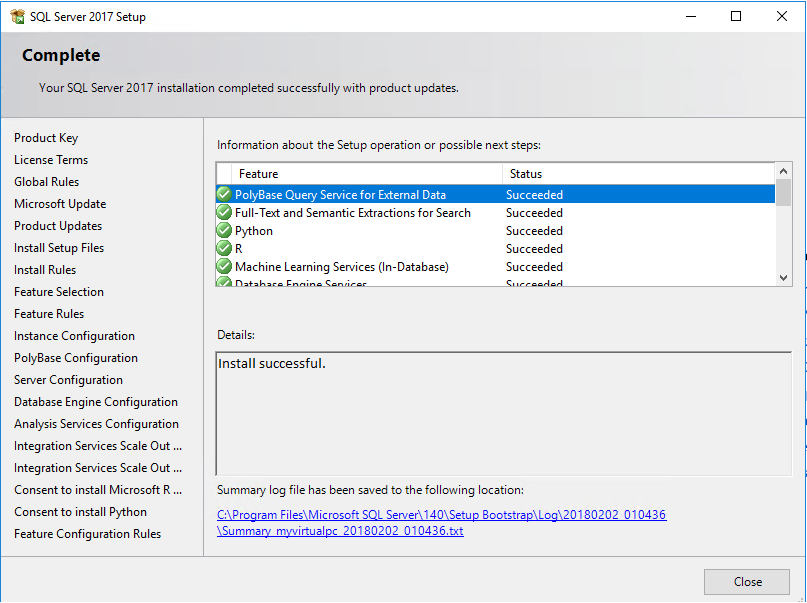
Task: Click green check icon beside Machine Learning Services
Action: pyautogui.click(x=224, y=267)
